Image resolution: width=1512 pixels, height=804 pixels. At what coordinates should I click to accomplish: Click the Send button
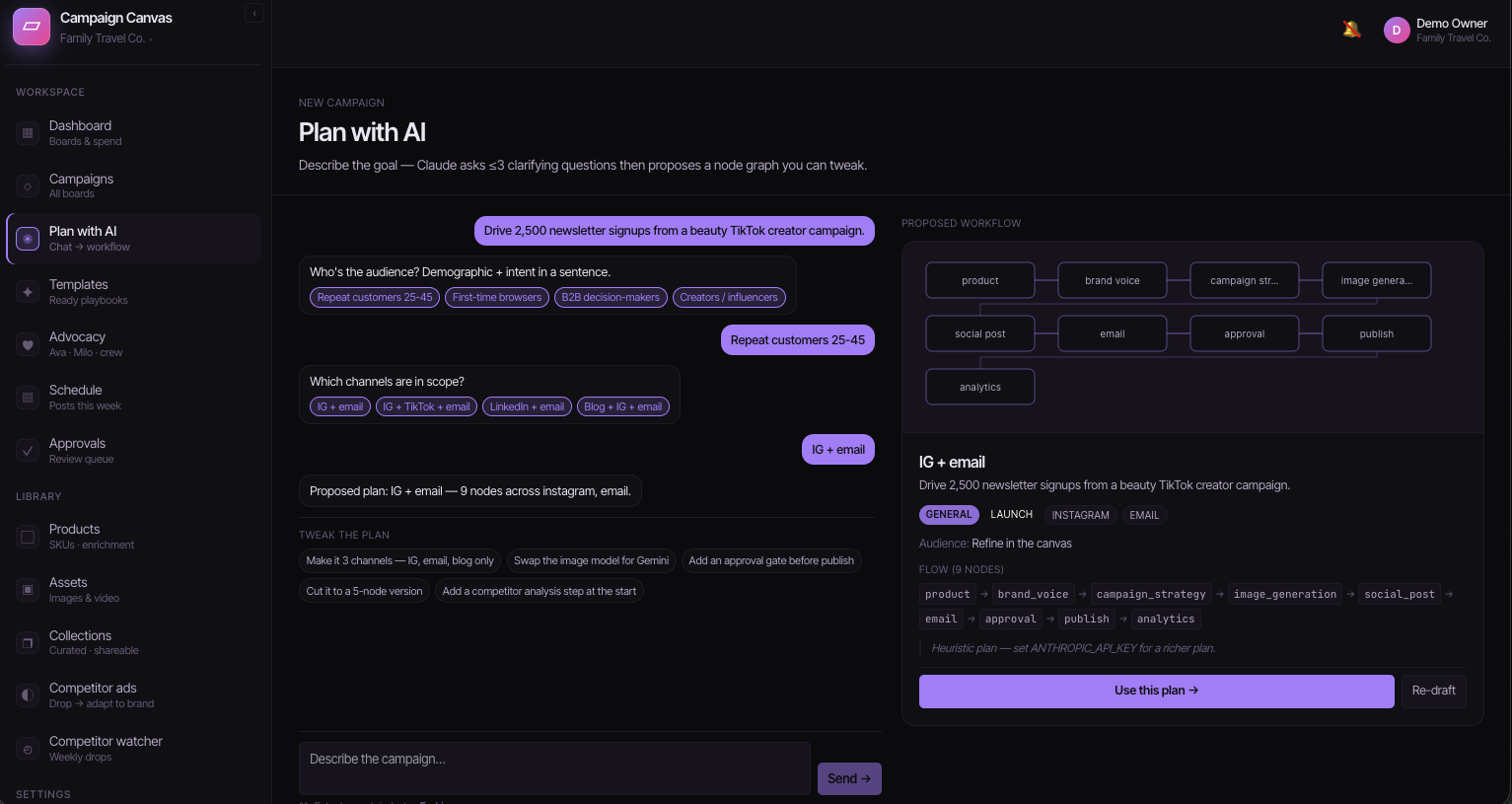(x=849, y=778)
